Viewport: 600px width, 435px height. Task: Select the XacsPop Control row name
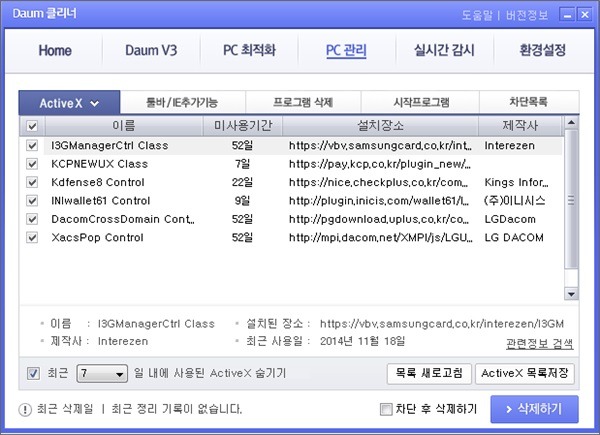coord(97,238)
